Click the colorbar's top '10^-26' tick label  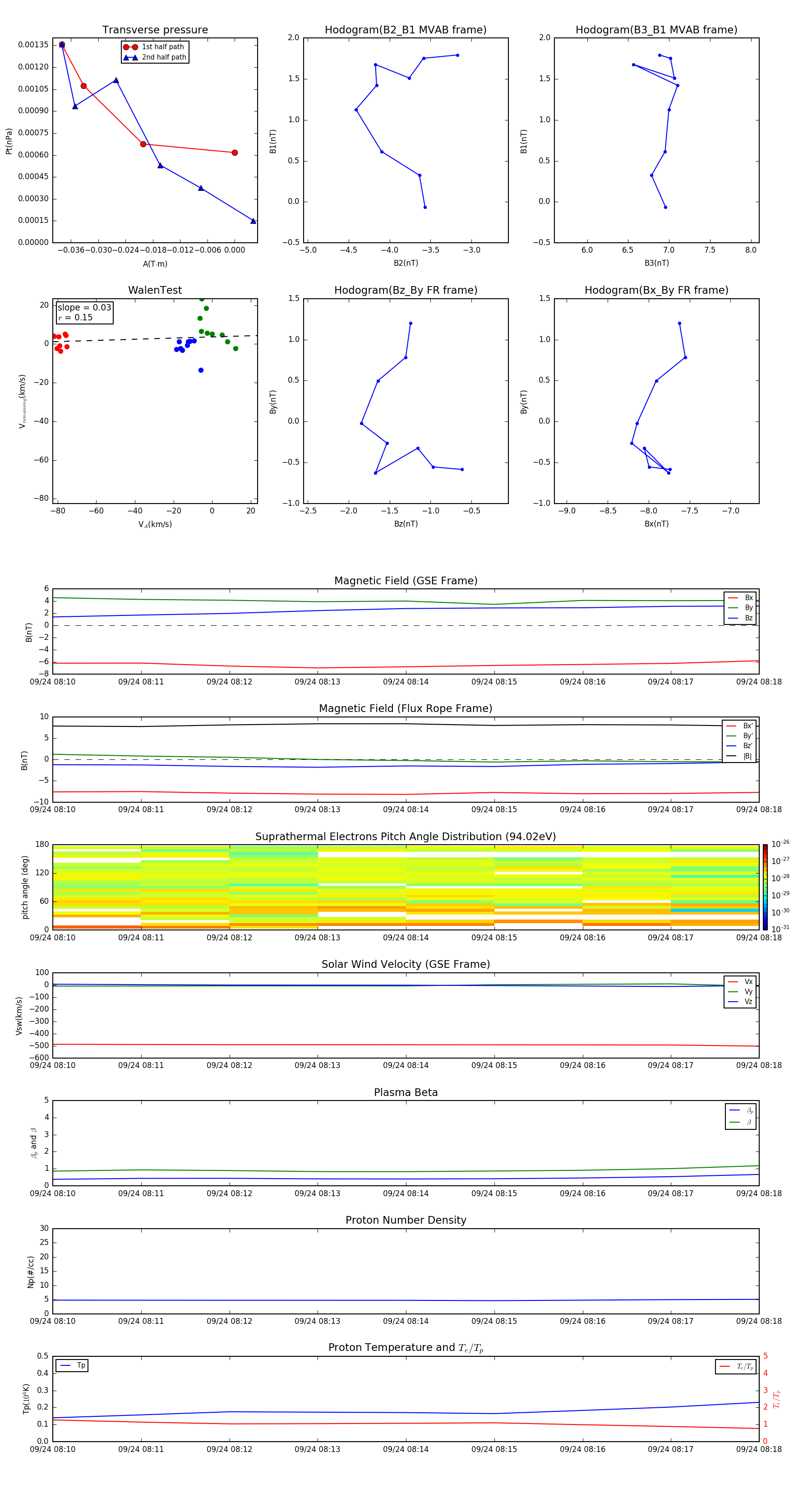(x=780, y=844)
